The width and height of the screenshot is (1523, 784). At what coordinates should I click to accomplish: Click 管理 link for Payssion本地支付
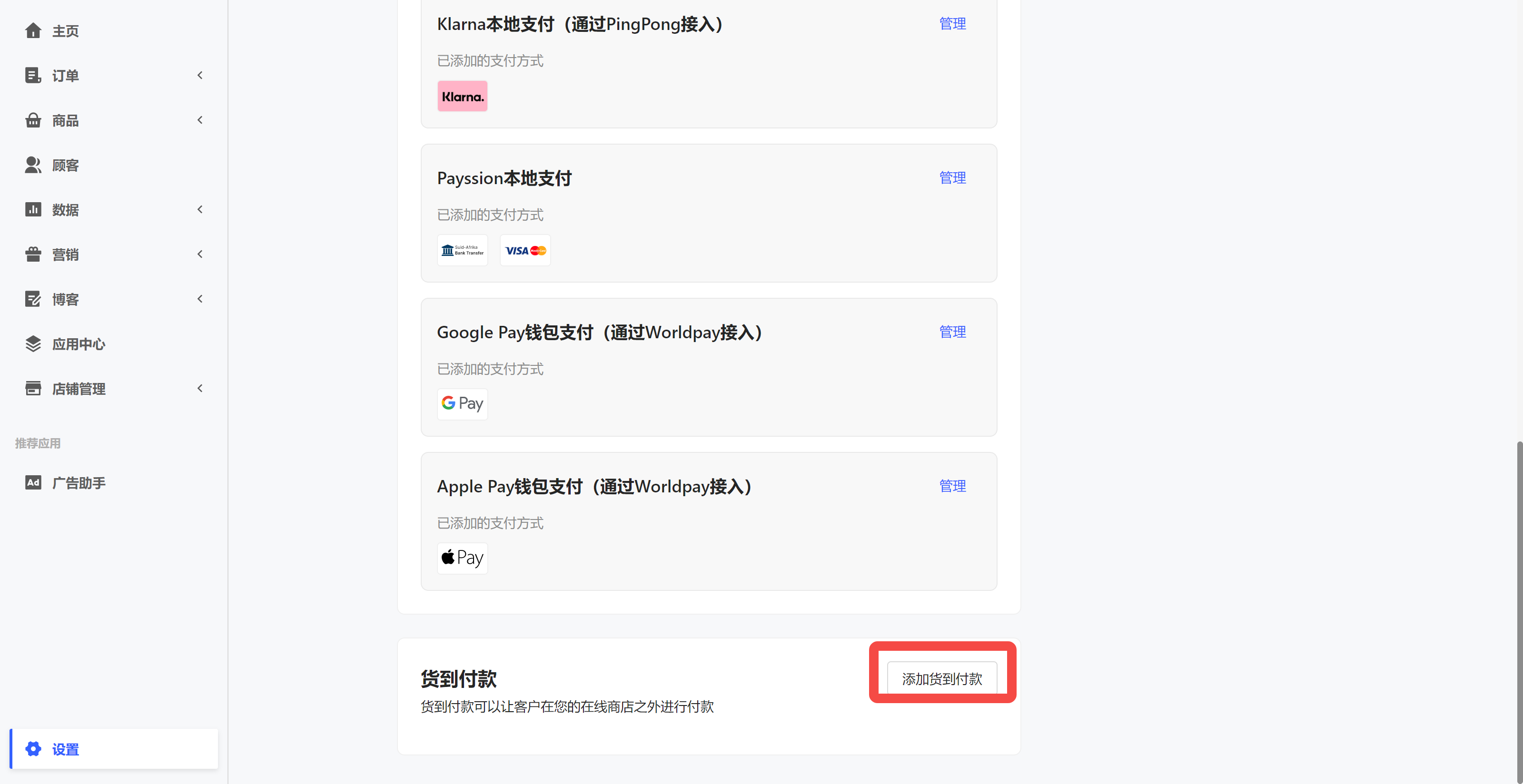click(x=952, y=178)
